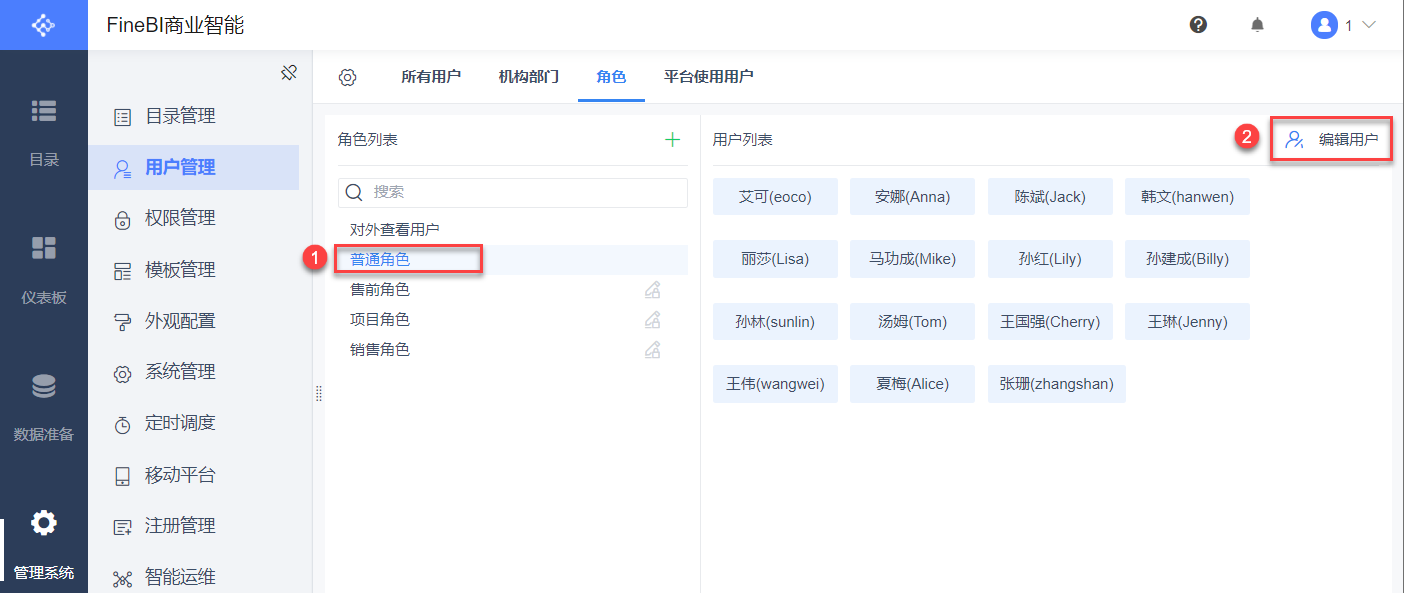Click the help question mark icon
The image size is (1404, 593).
[1198, 25]
